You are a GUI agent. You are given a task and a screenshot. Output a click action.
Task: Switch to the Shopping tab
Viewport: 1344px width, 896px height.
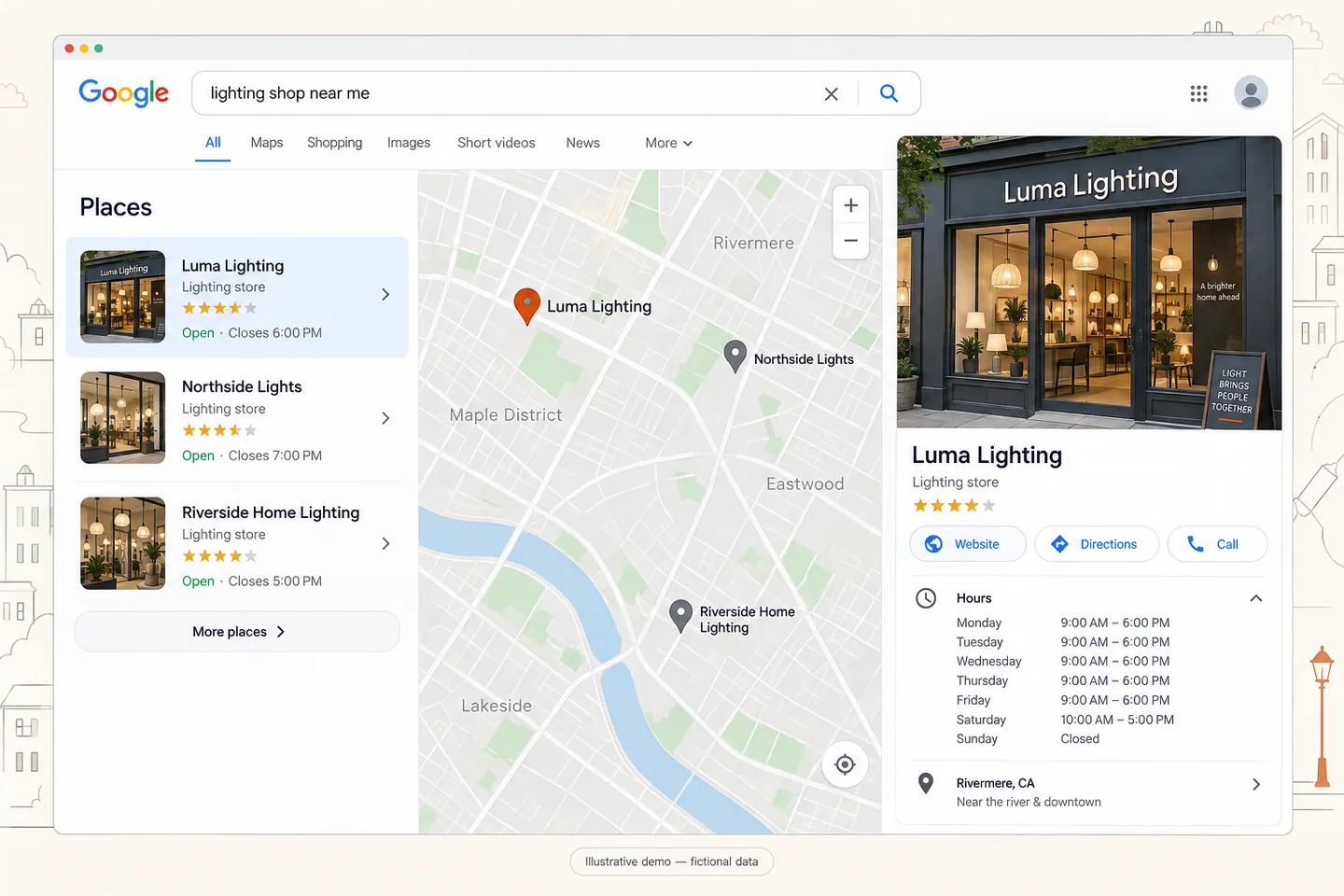point(335,143)
